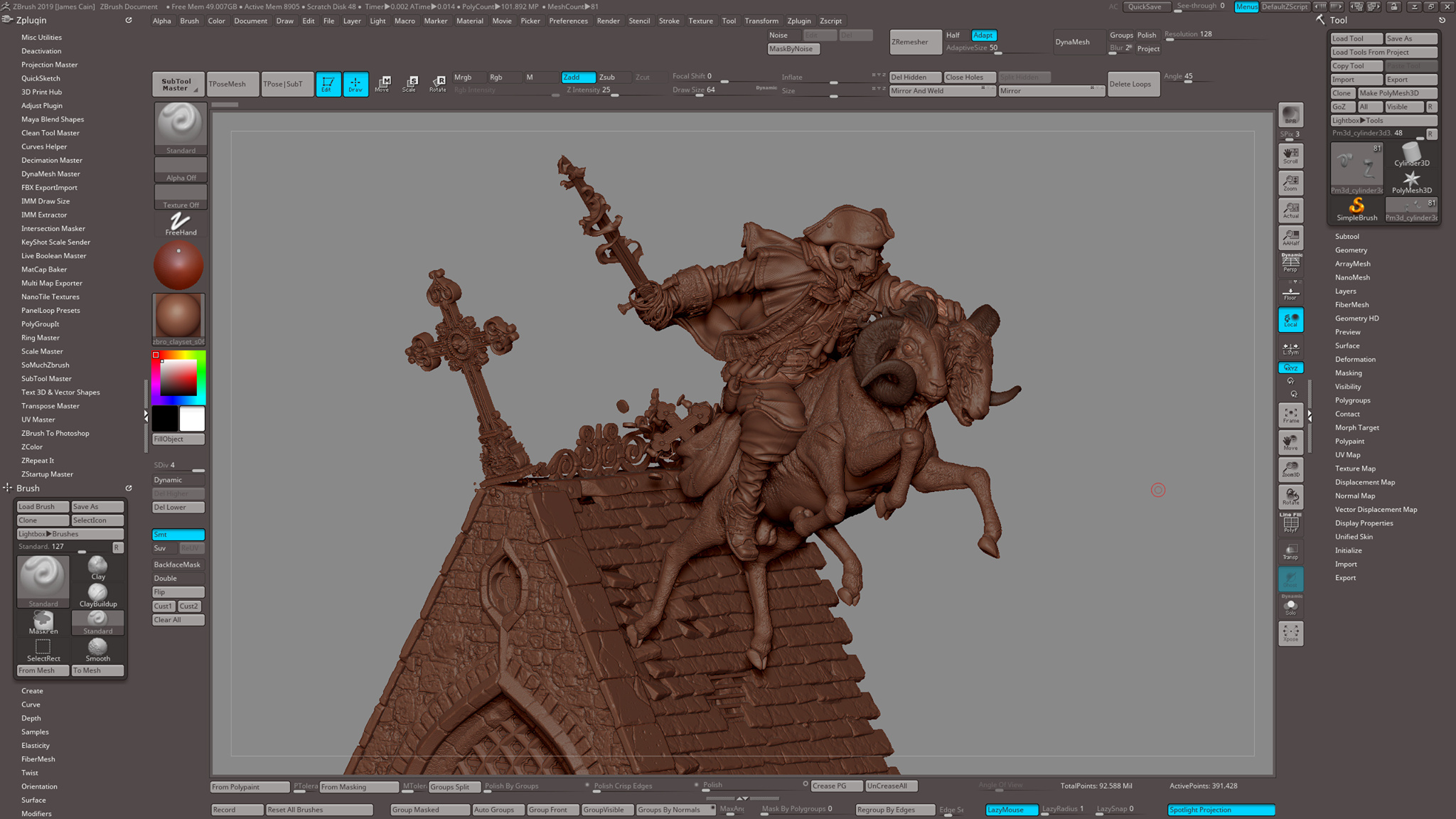Select the ClayBuildup brush icon

(98, 595)
